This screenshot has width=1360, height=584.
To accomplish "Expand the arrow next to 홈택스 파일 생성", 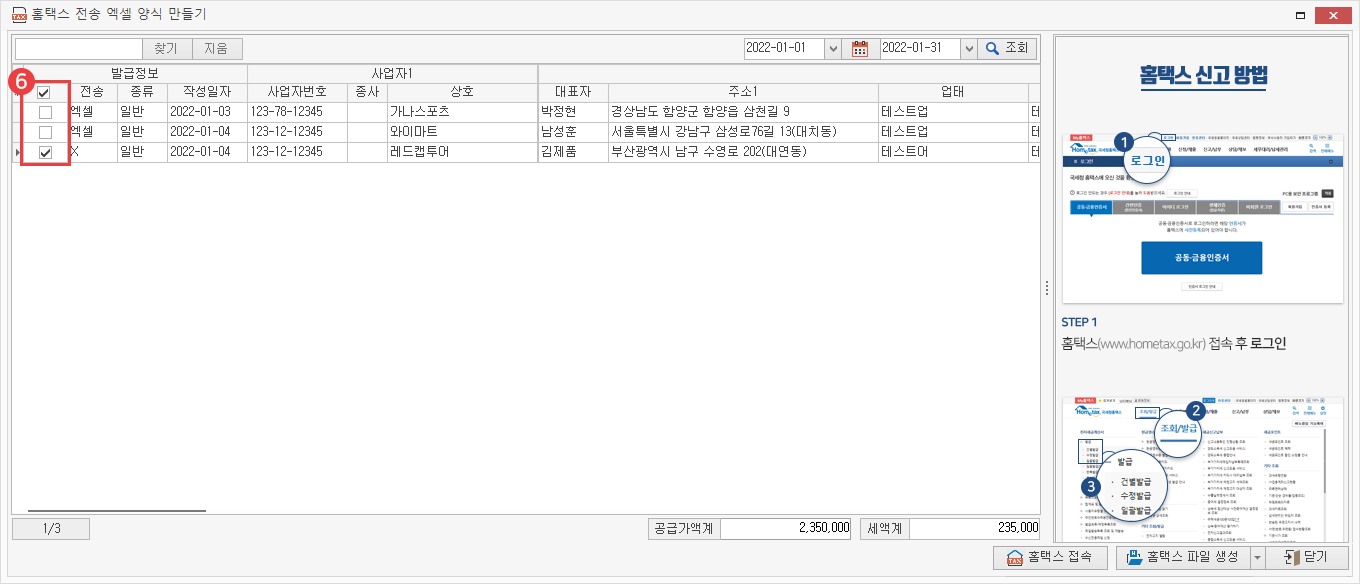I will point(1257,557).
